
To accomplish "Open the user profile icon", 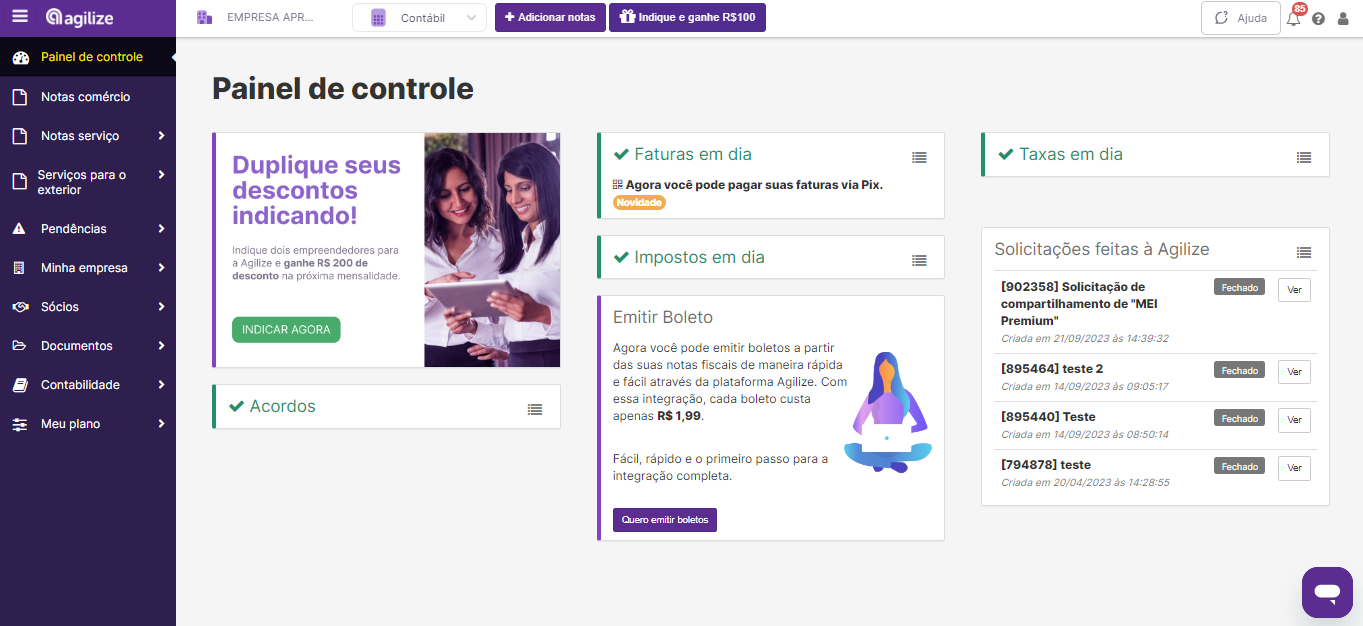I will [1343, 18].
